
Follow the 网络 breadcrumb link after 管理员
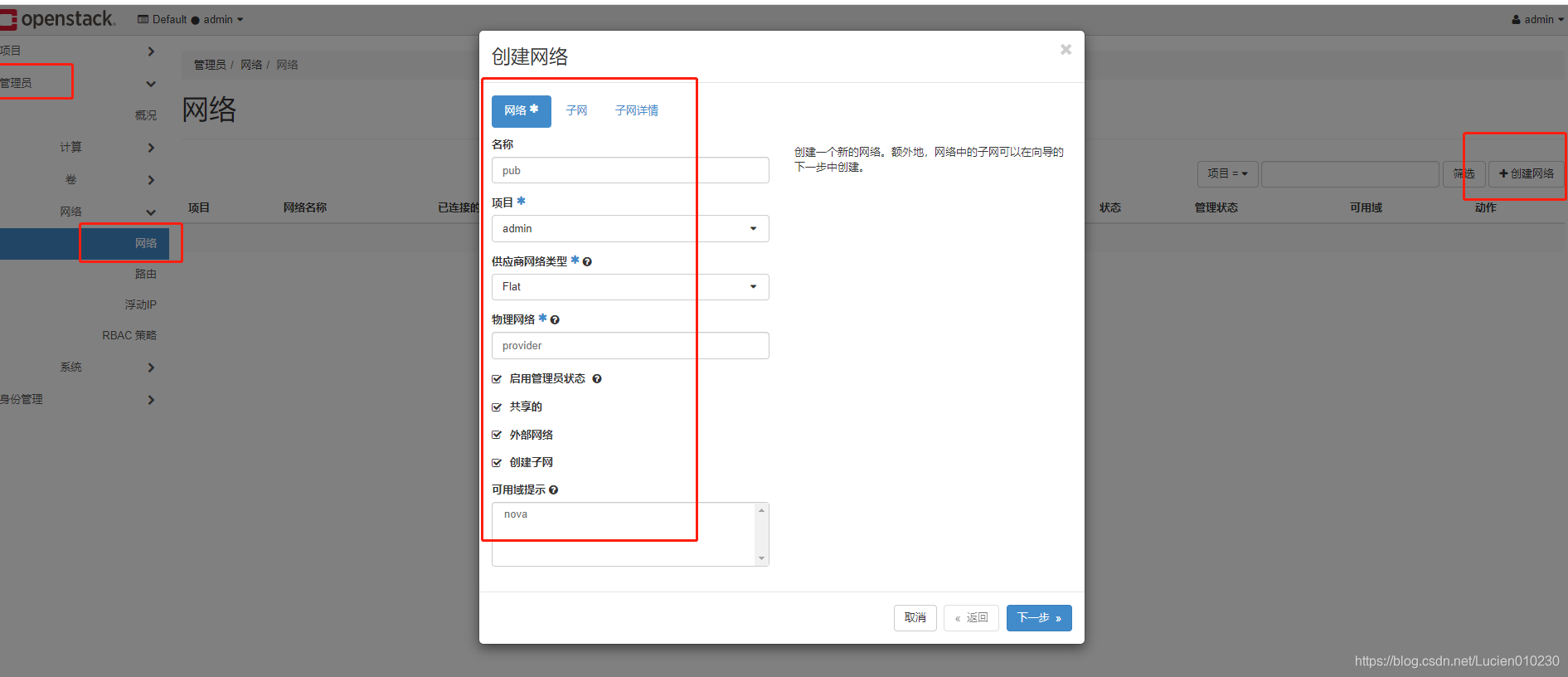point(251,65)
